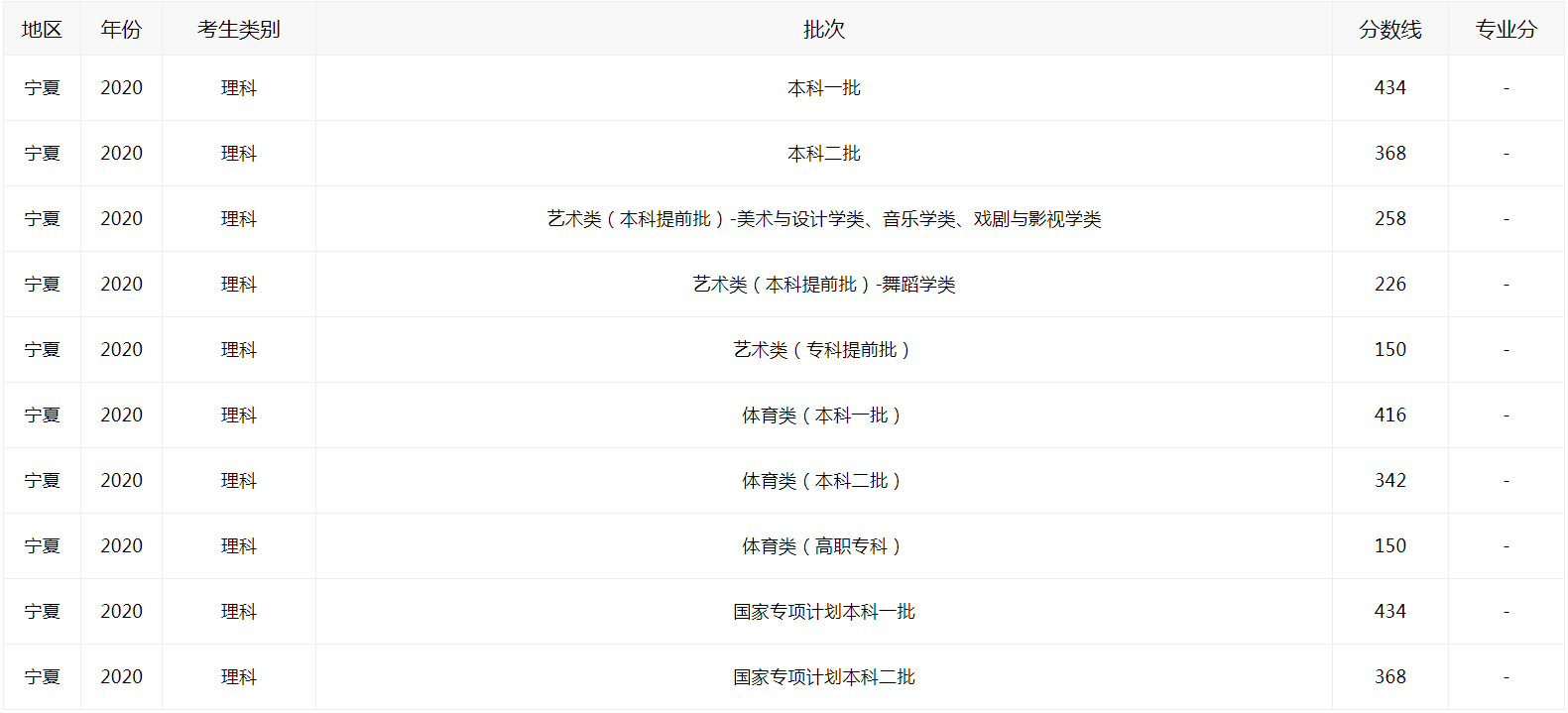The image size is (1568, 713).
Task: Select the 国家专项计划本科一批 cell
Action: [823, 612]
